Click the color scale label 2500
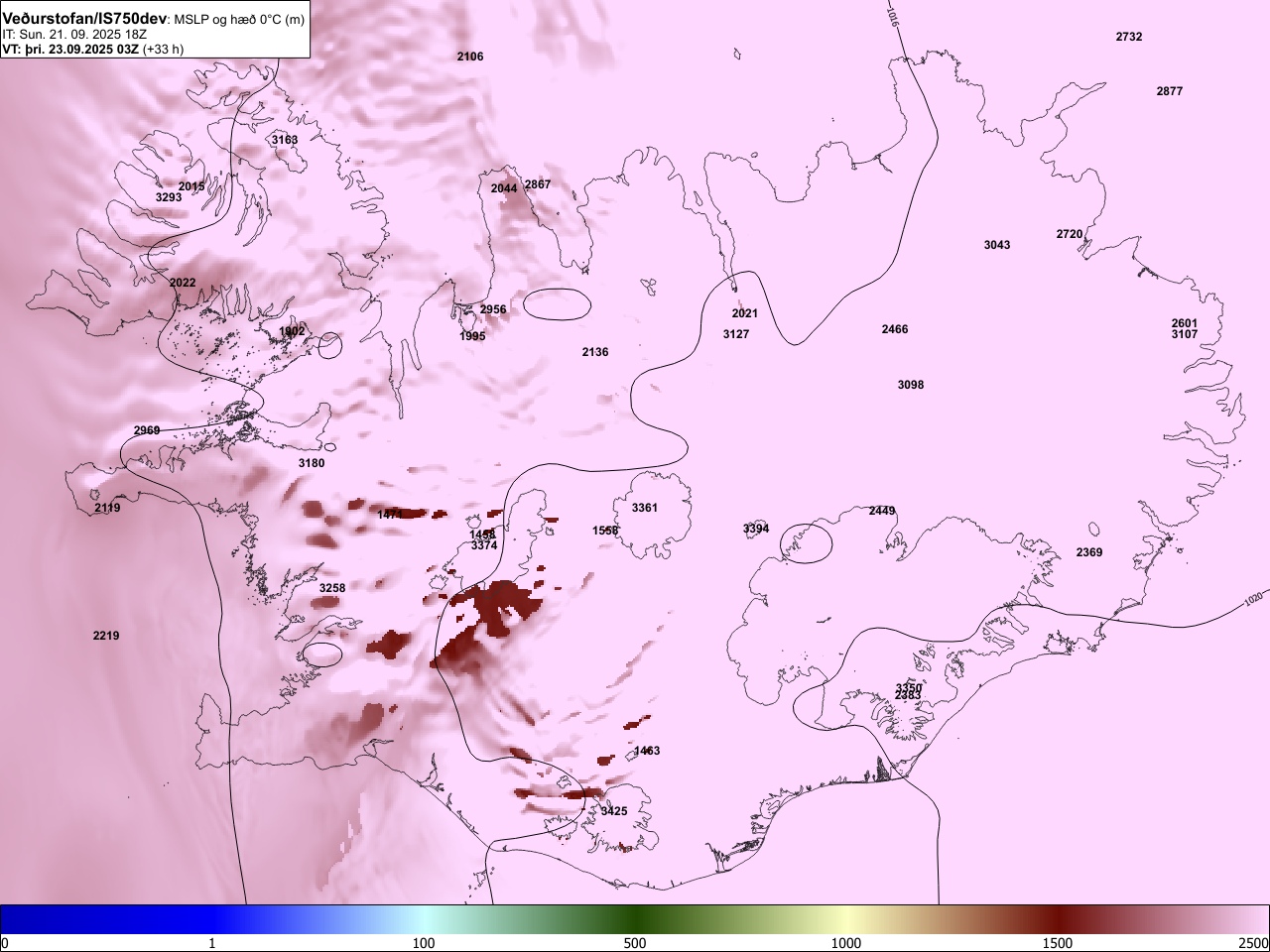Image resolution: width=1270 pixels, height=952 pixels. tap(1253, 943)
